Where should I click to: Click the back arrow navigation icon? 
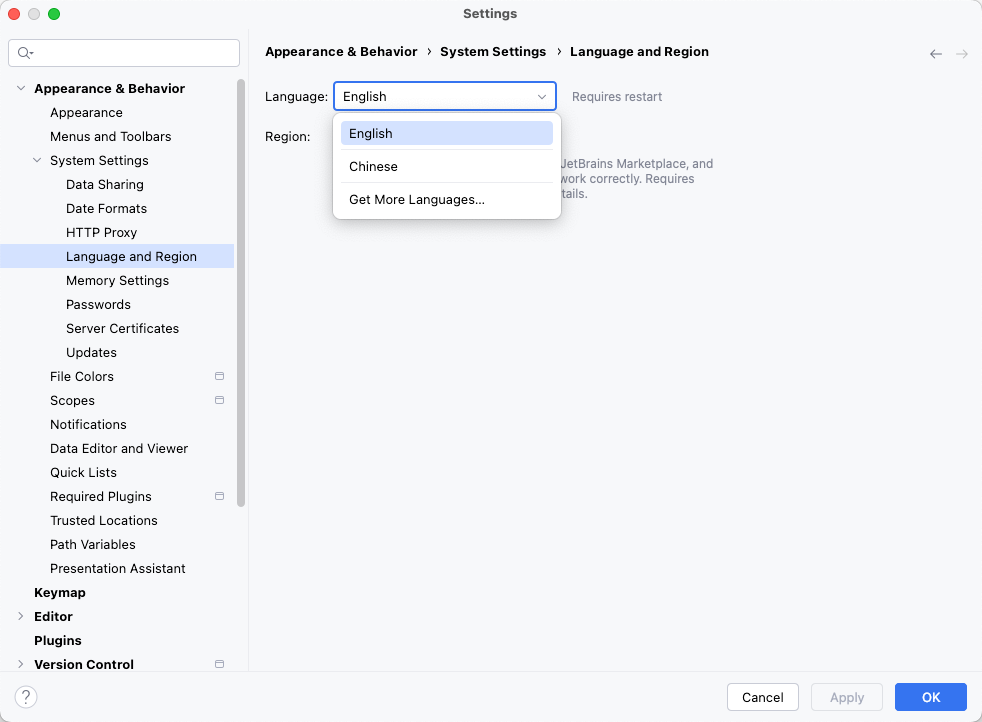tap(936, 54)
